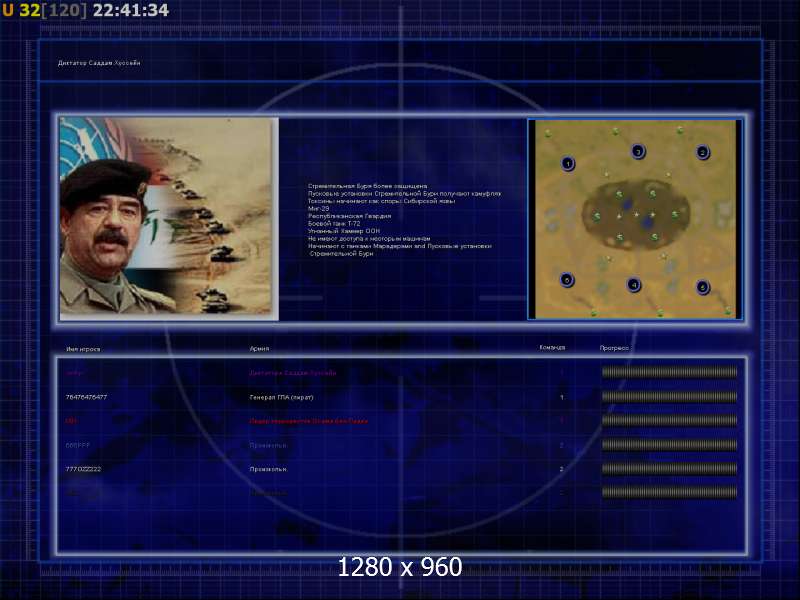Click the progress bar for player 777022222
This screenshot has height=600, width=800.
click(669, 469)
